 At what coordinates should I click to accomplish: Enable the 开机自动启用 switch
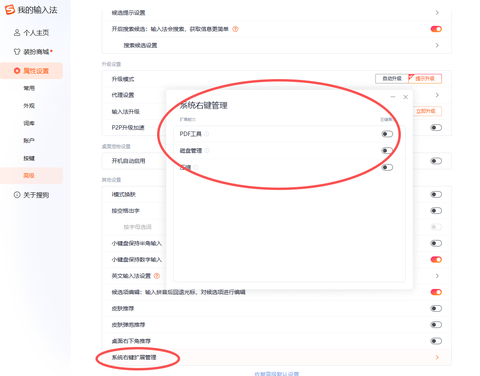[436, 161]
